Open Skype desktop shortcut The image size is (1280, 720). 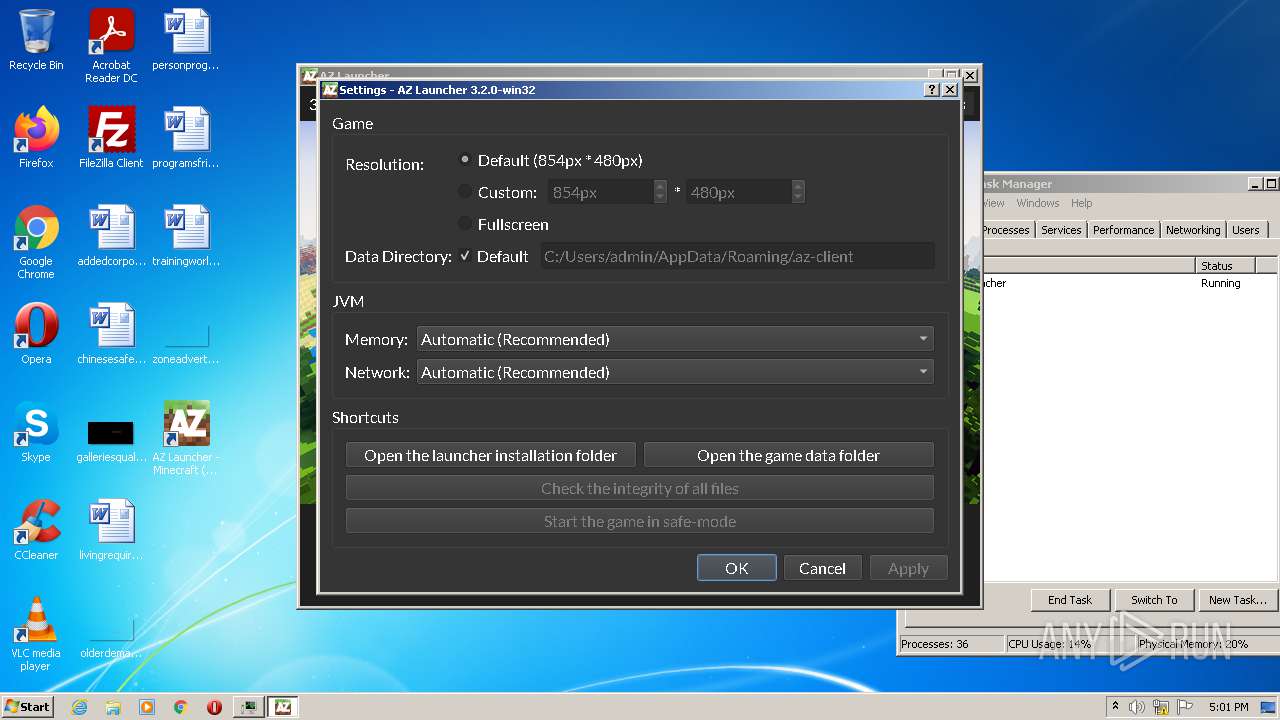tap(36, 432)
